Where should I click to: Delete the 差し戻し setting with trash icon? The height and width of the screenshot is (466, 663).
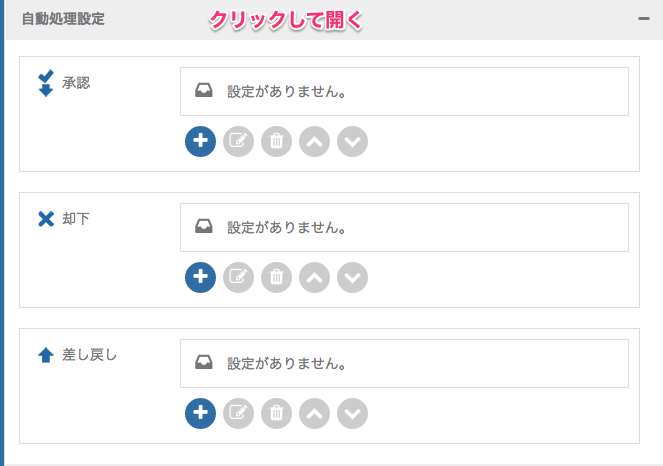point(277,414)
